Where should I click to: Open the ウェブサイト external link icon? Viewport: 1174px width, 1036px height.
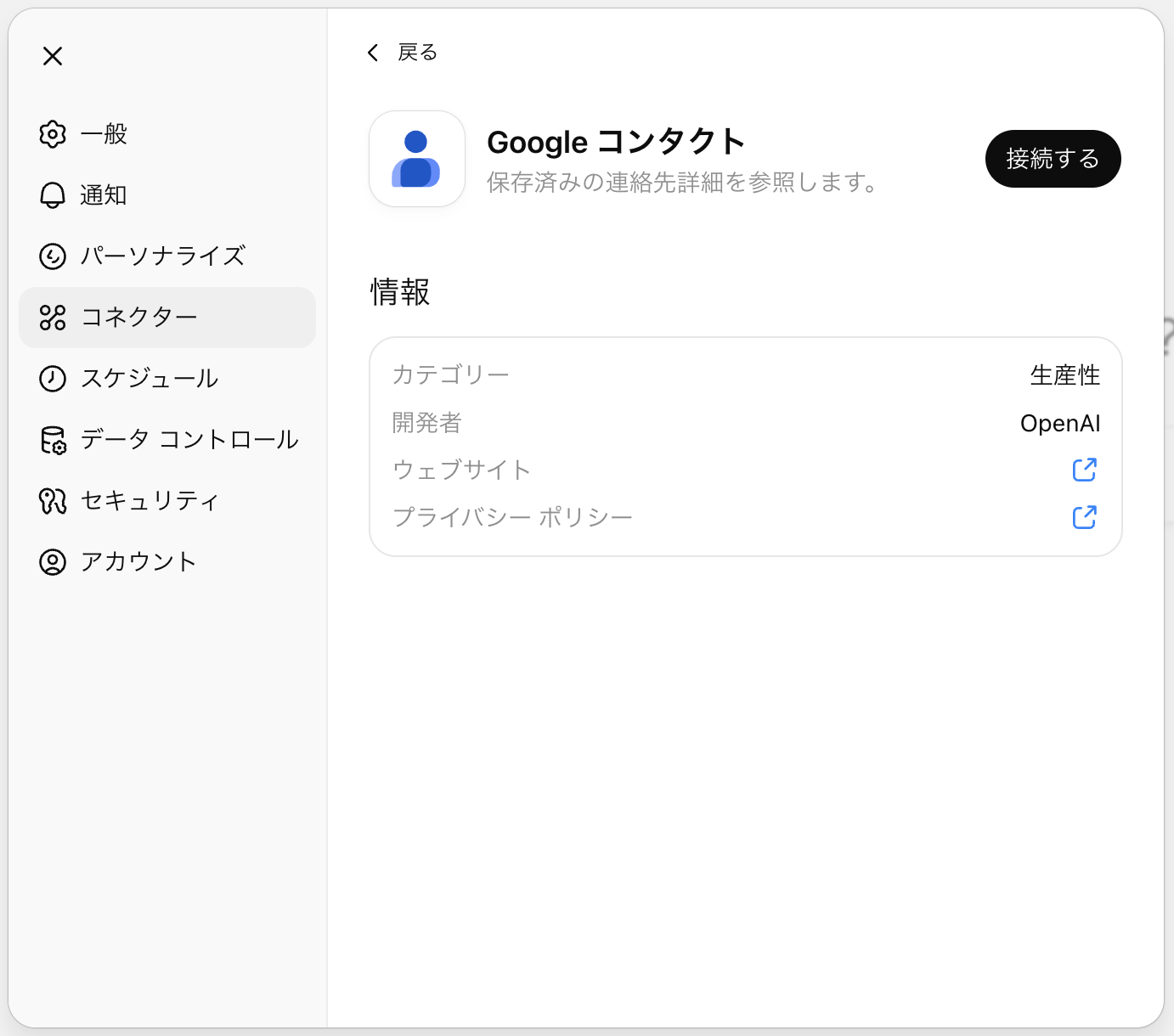pyautogui.click(x=1085, y=470)
